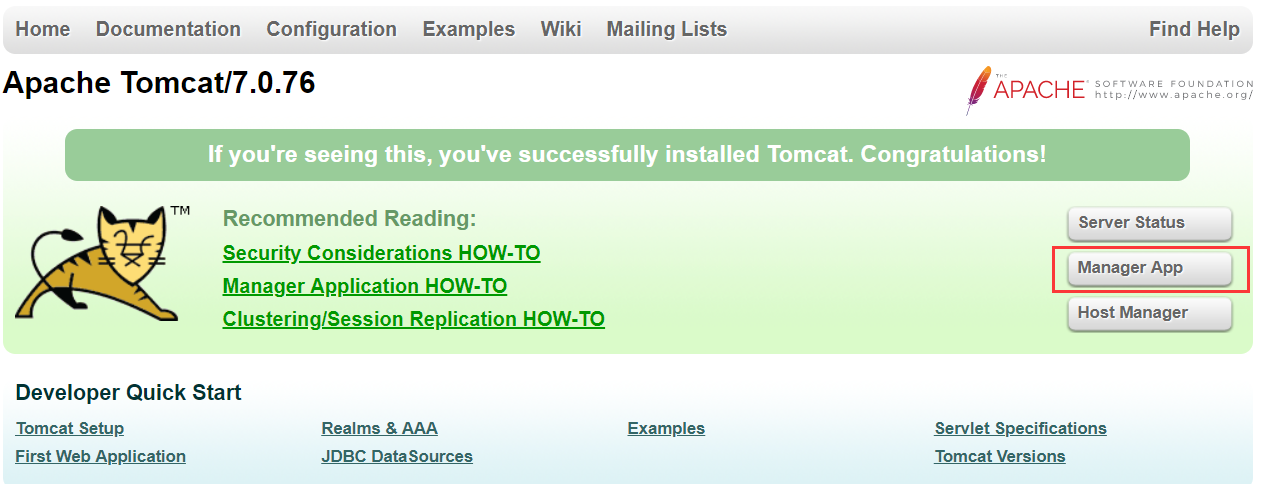Open Manager Application HOW-TO link
Viewport: 1266px width, 484px height.
pyautogui.click(x=365, y=286)
